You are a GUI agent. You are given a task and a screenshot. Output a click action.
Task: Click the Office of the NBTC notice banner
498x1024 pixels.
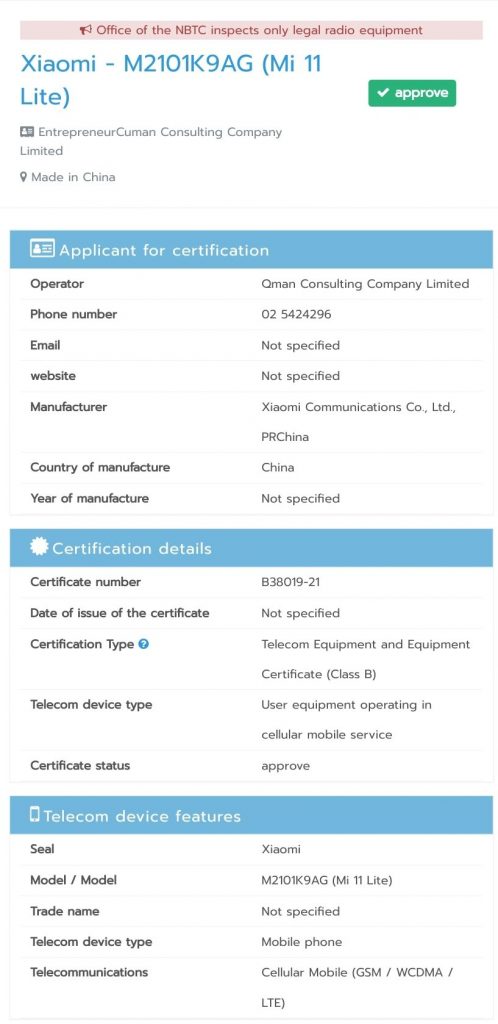[x=251, y=30]
